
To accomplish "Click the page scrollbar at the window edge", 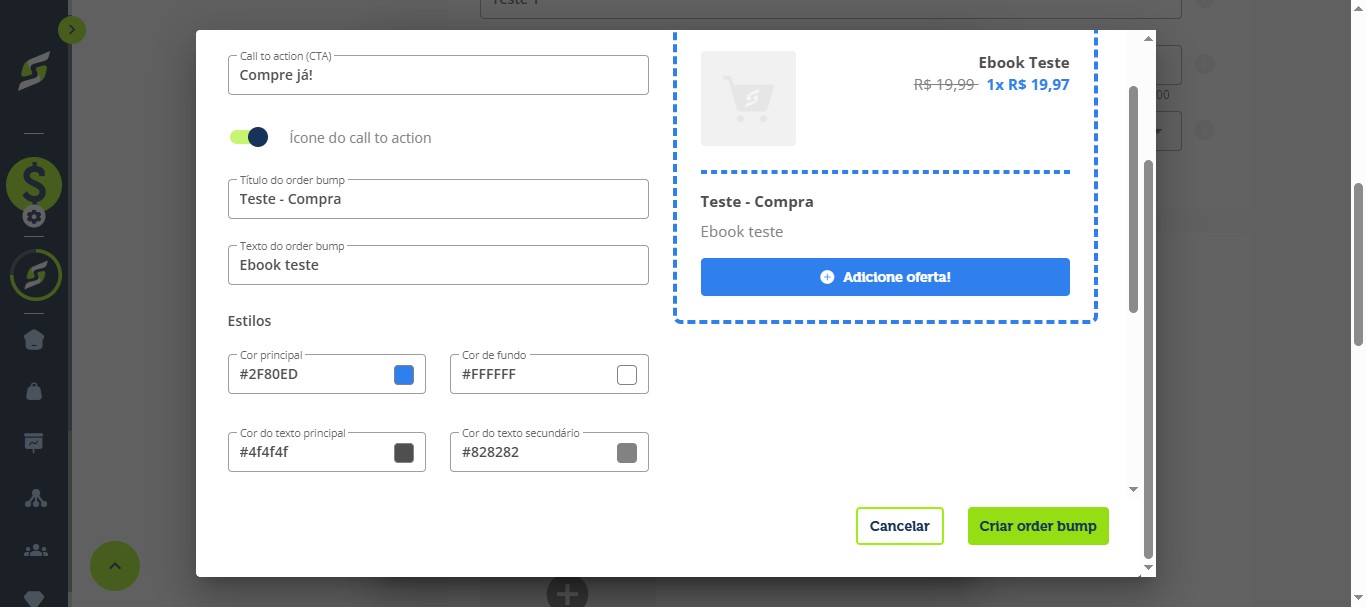I will [1358, 264].
